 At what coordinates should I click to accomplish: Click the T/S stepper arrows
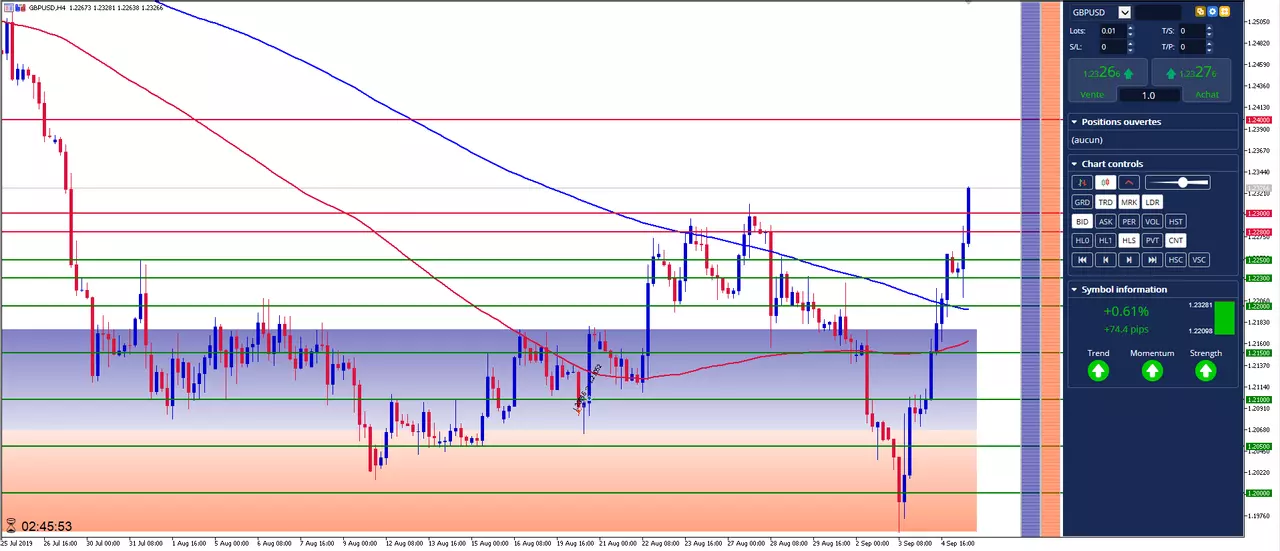pyautogui.click(x=1211, y=31)
